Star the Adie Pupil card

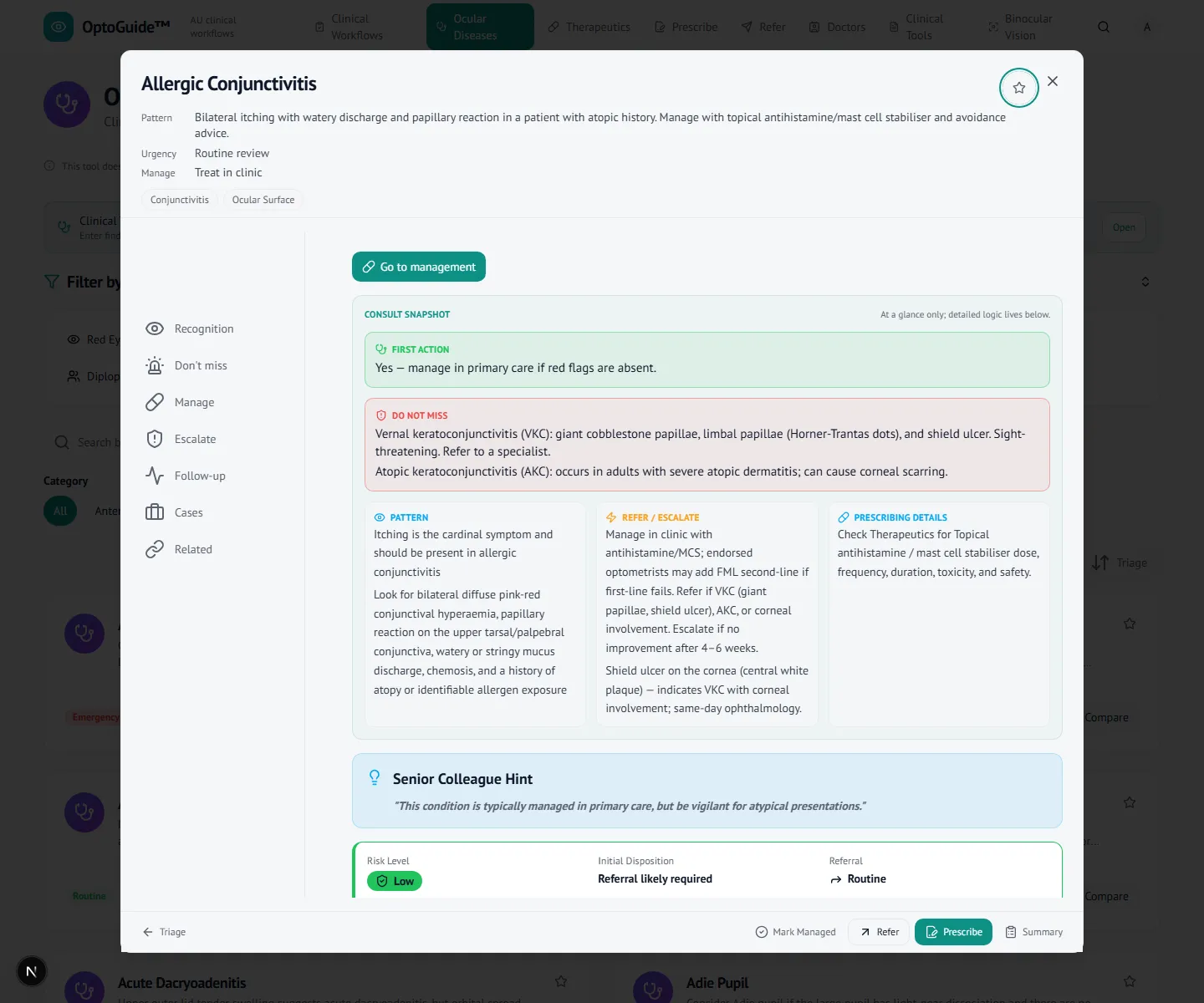coord(1130,981)
